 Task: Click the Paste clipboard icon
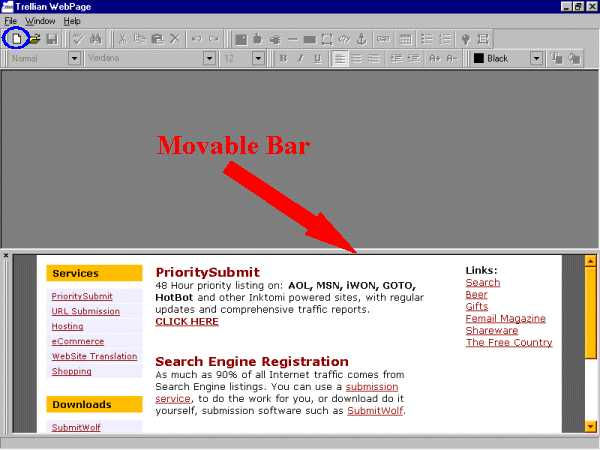157,39
